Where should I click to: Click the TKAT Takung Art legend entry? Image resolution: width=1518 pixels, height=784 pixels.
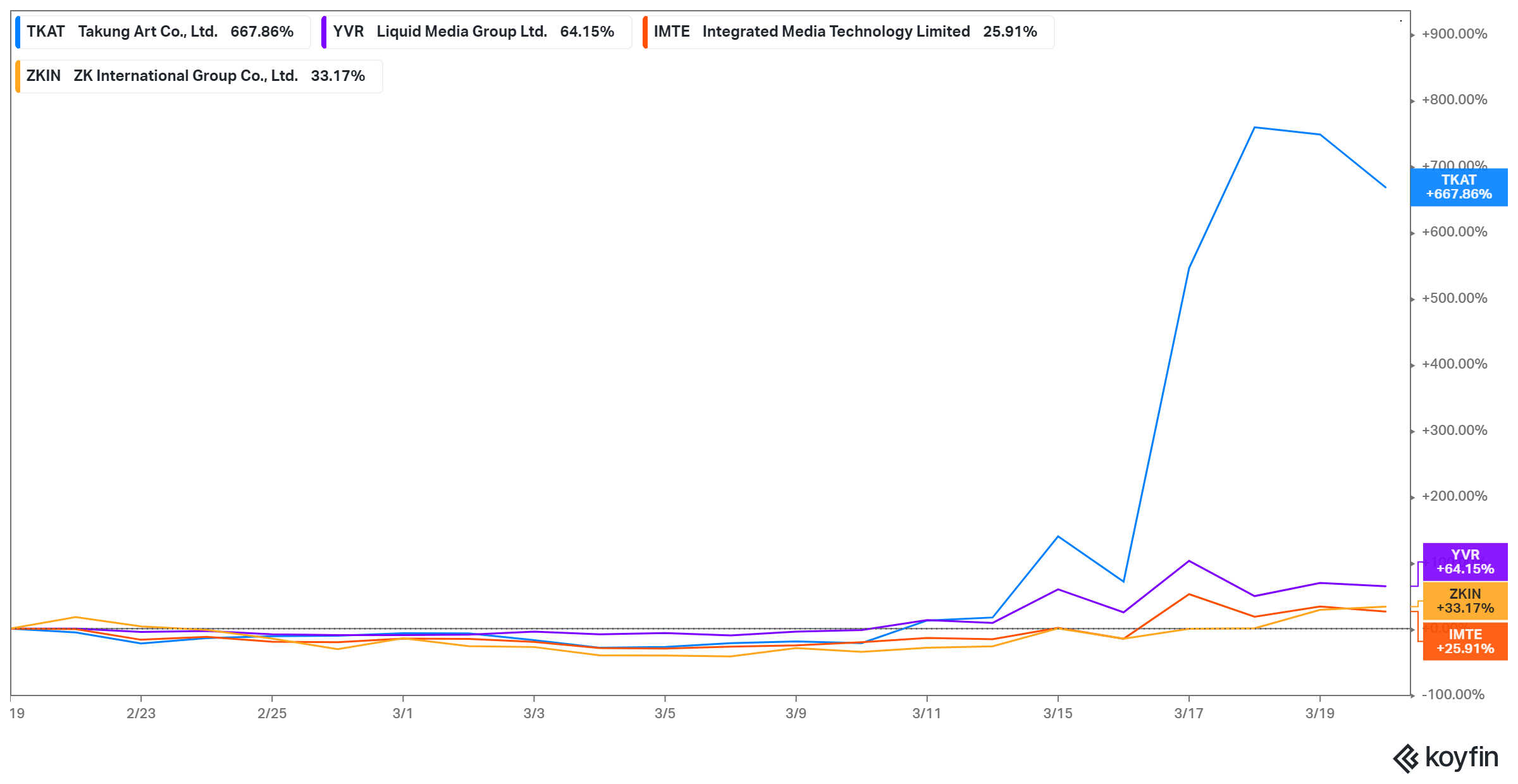163,32
